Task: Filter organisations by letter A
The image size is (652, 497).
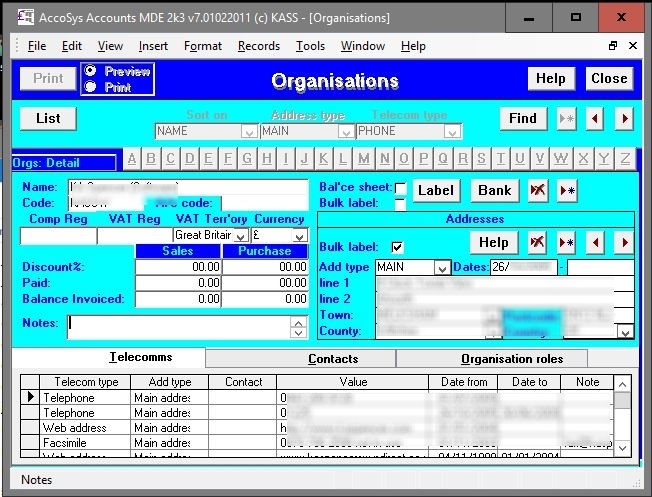Action: pyautogui.click(x=132, y=158)
